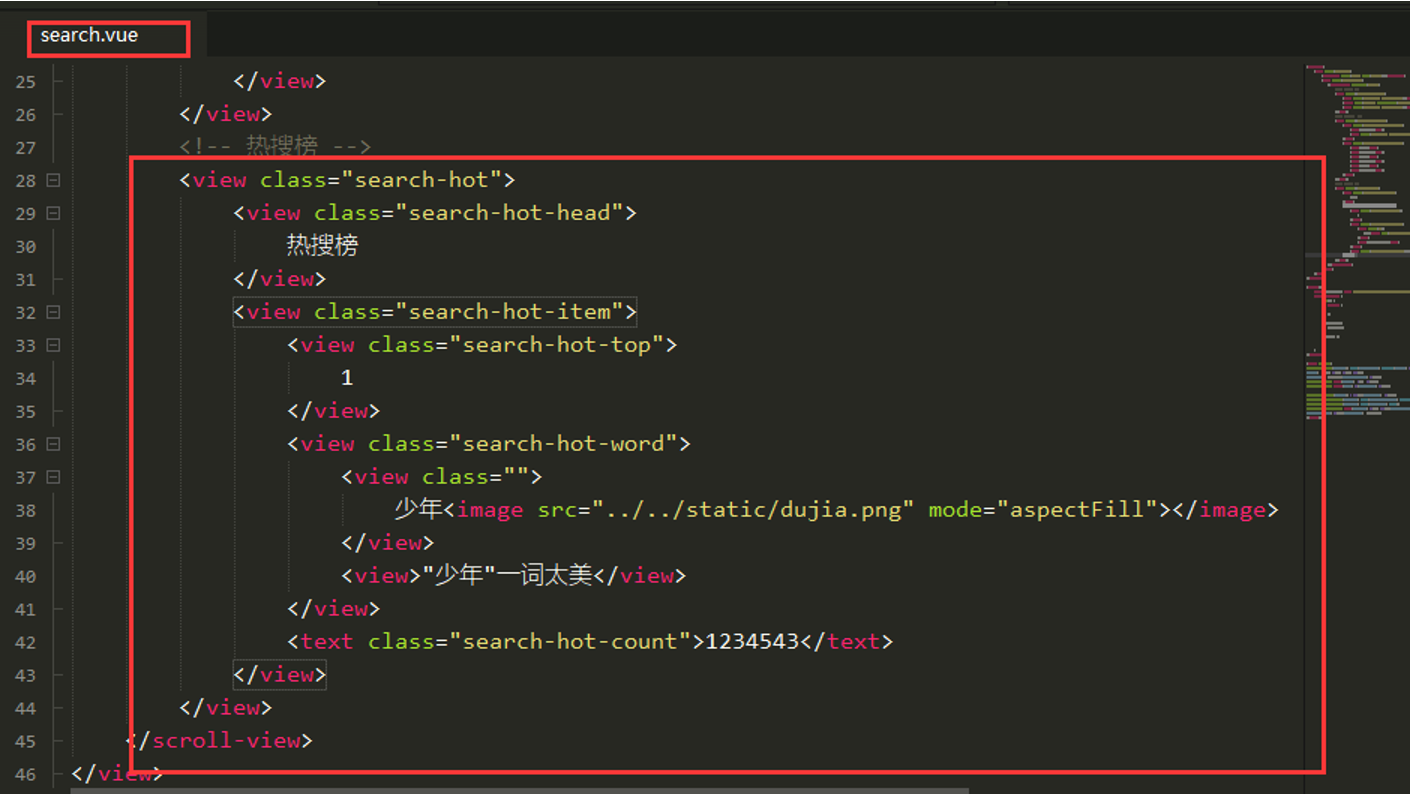
Task: Click the closing scroll-view tag
Action: [x=219, y=741]
